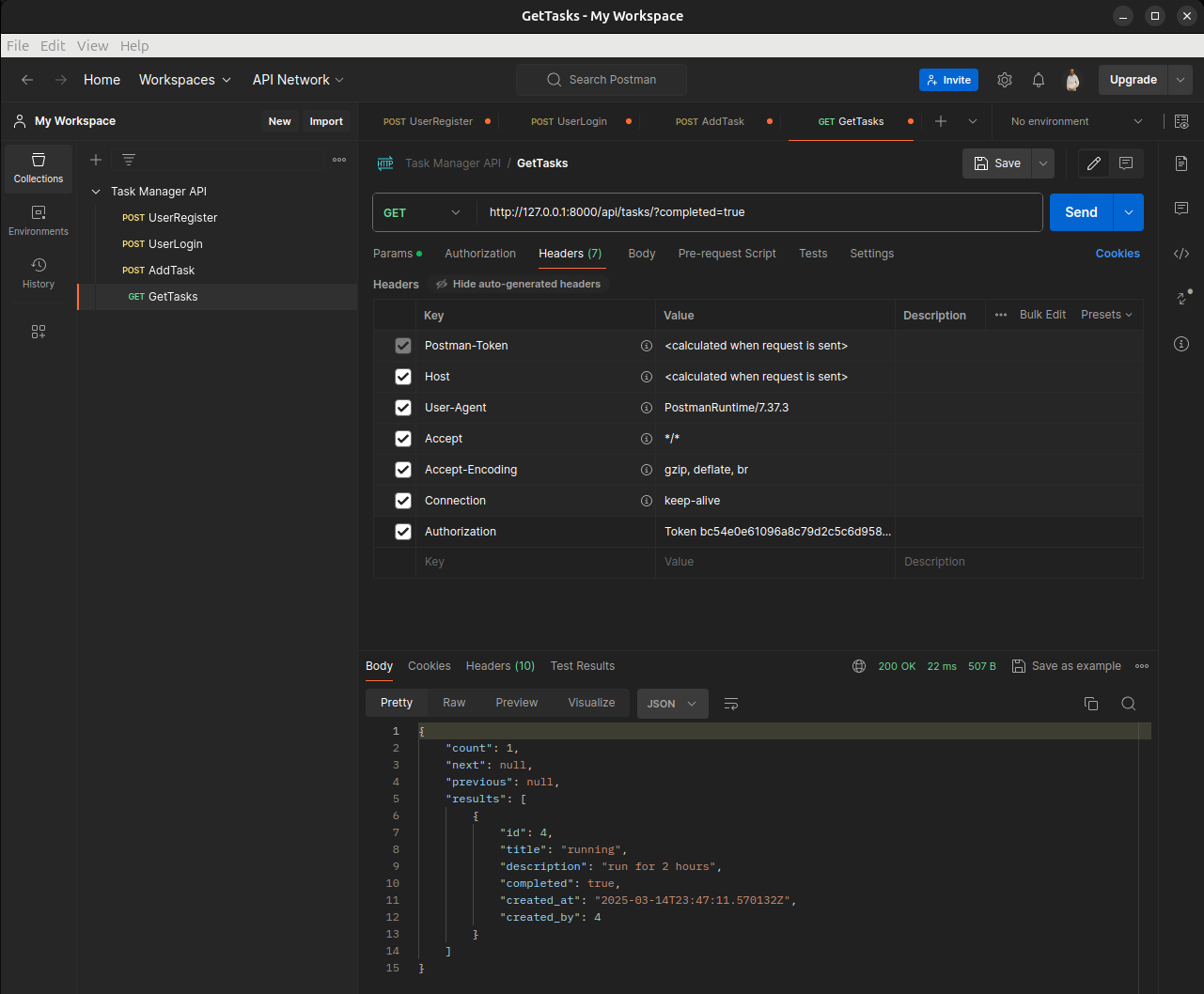This screenshot has height=994, width=1204.
Task: Click the request URL field
Action: coord(759,212)
